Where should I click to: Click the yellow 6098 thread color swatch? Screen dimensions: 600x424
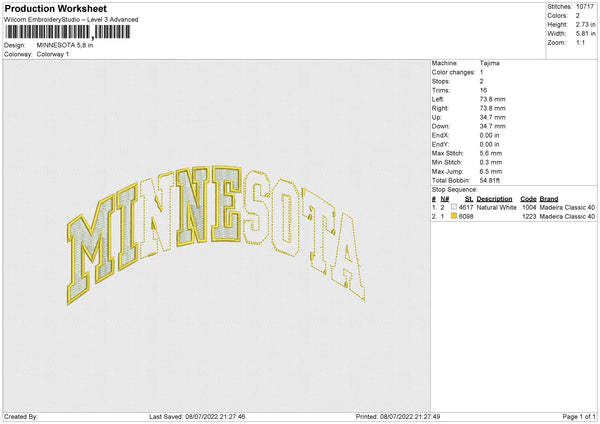point(454,216)
